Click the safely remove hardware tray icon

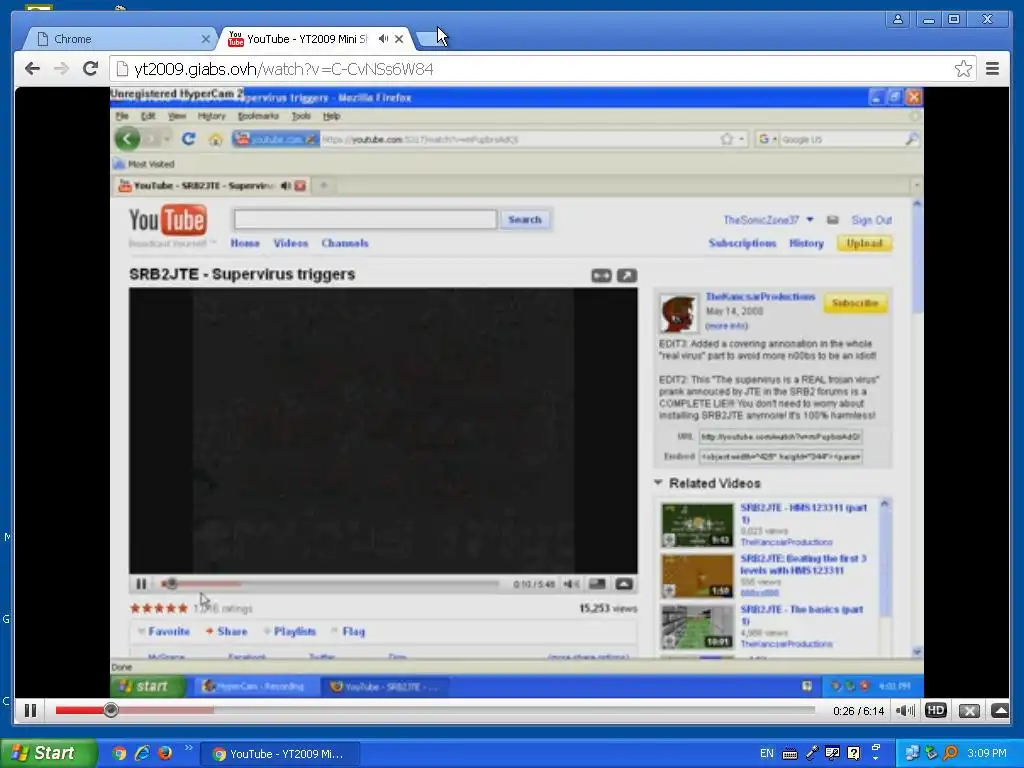click(931, 753)
